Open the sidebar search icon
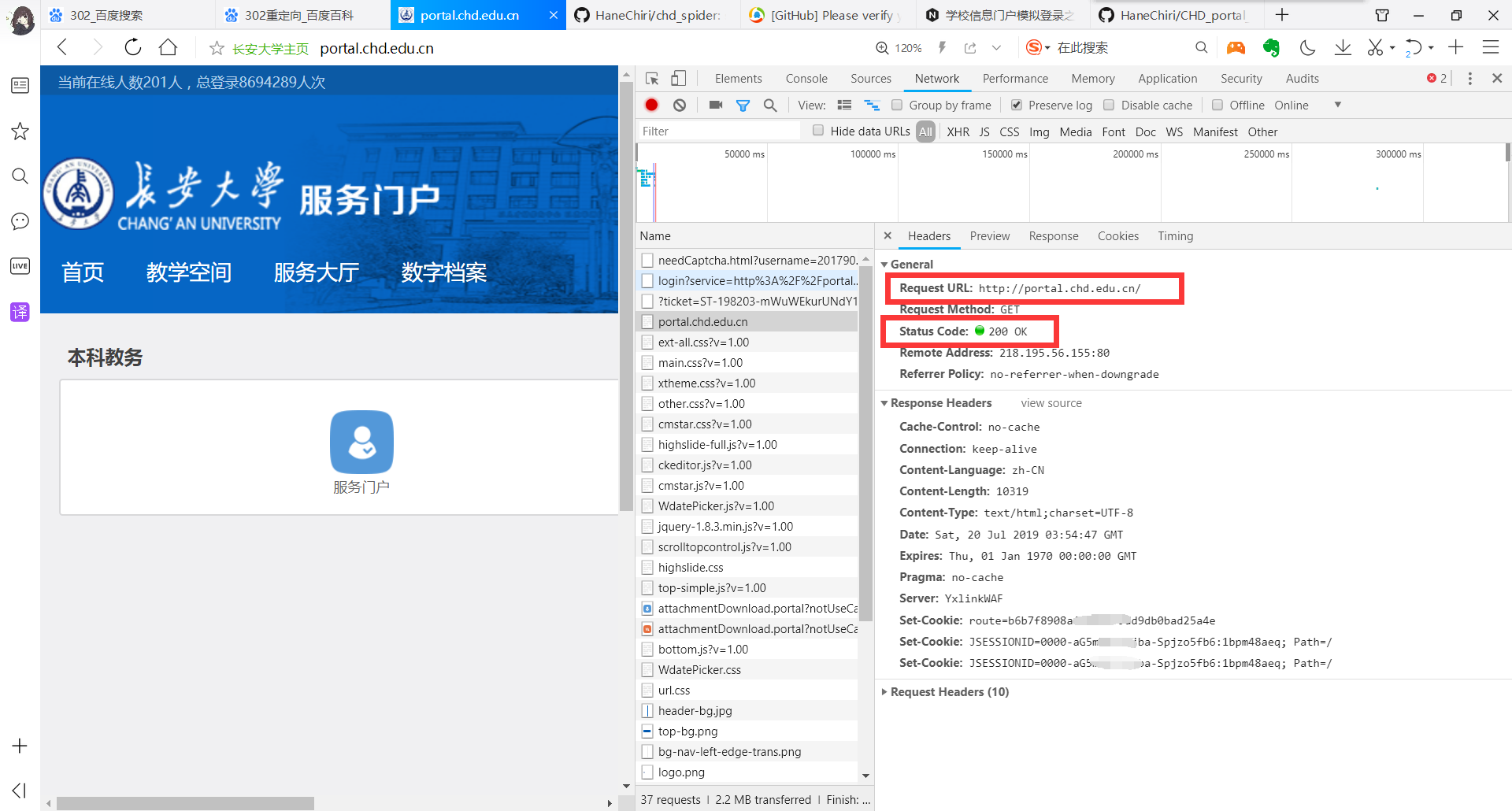The height and width of the screenshot is (811, 1512). tap(20, 176)
